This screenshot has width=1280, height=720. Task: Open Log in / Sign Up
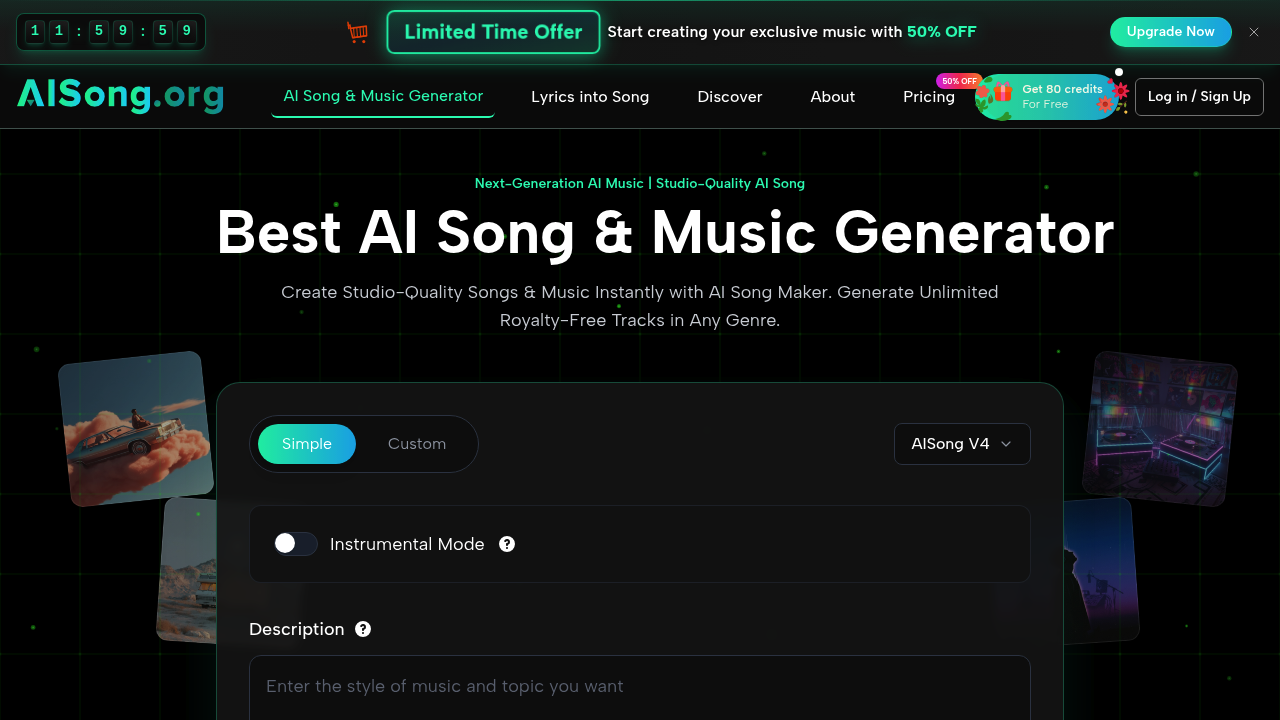tap(1198, 96)
